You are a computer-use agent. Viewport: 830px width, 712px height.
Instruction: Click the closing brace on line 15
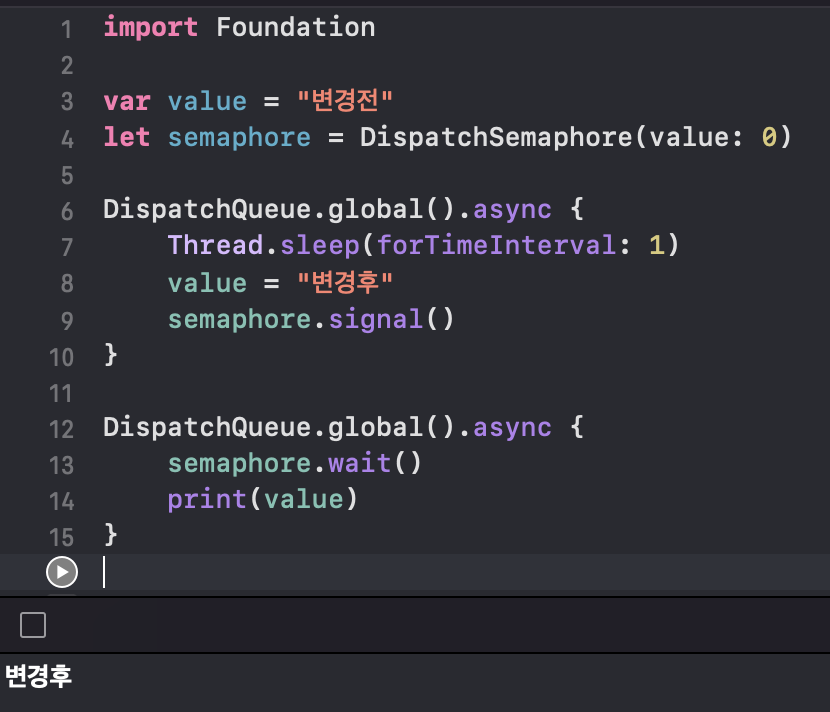click(111, 535)
